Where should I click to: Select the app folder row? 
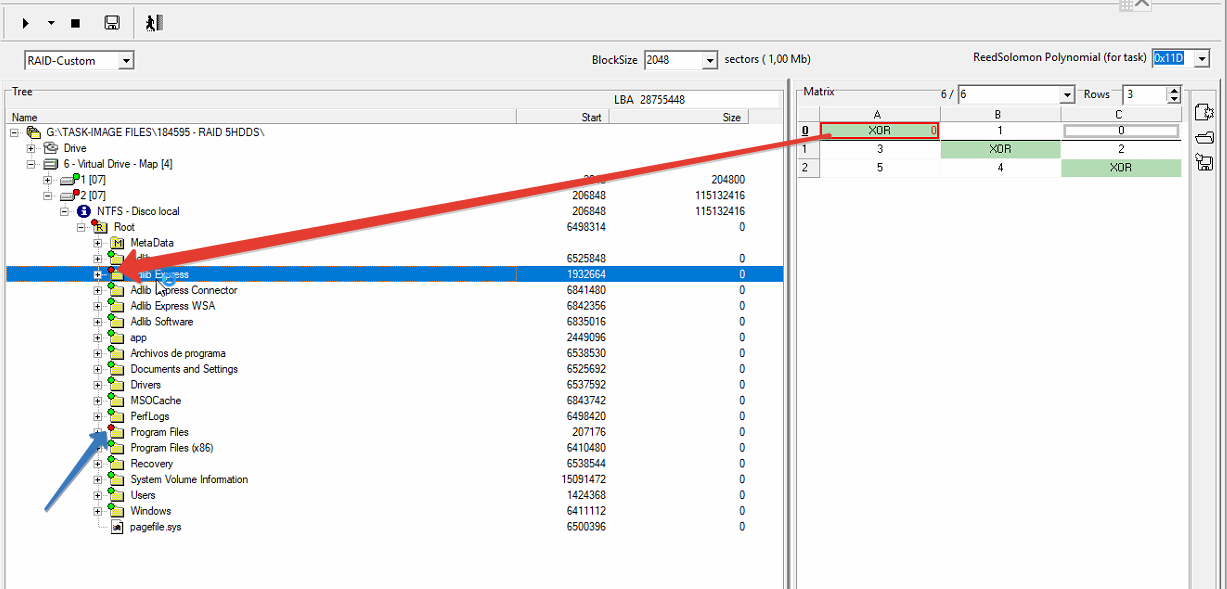click(x=393, y=337)
